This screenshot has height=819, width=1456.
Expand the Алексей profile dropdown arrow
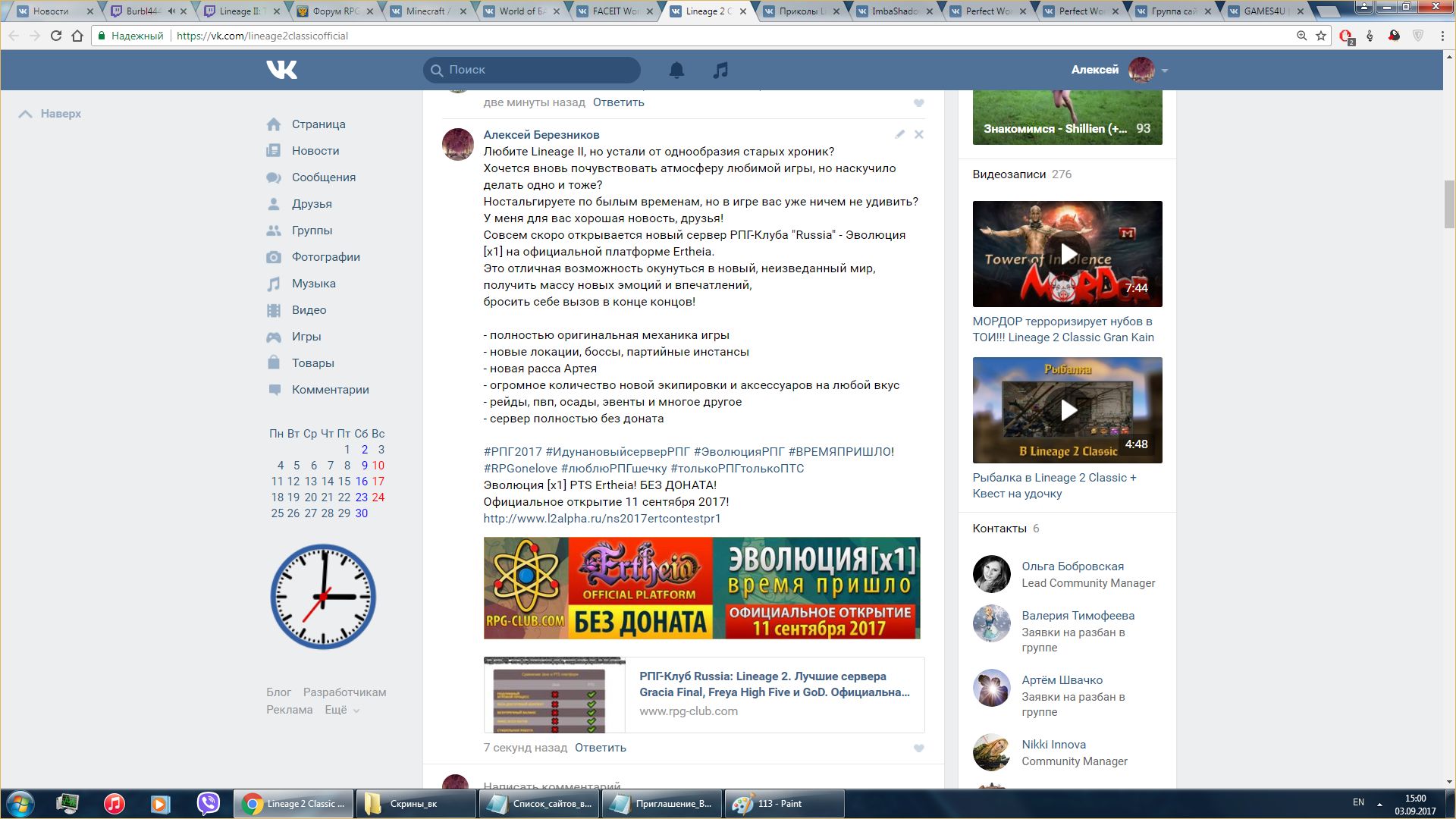click(1165, 71)
